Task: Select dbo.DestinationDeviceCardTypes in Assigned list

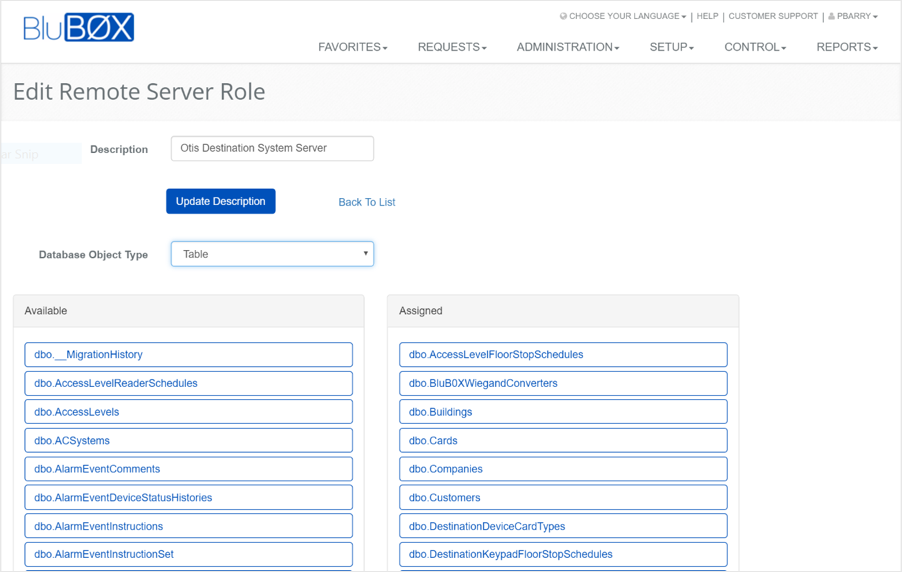Action: 563,526
